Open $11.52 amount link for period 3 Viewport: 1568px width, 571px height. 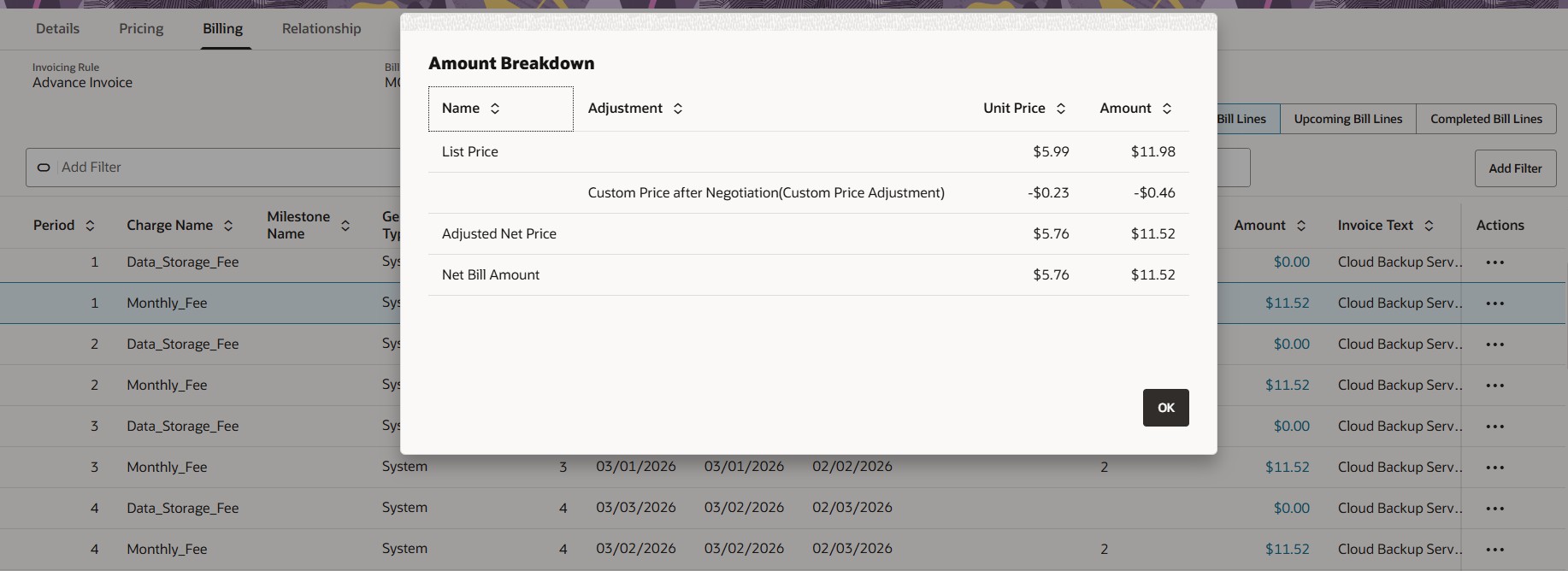point(1287,468)
